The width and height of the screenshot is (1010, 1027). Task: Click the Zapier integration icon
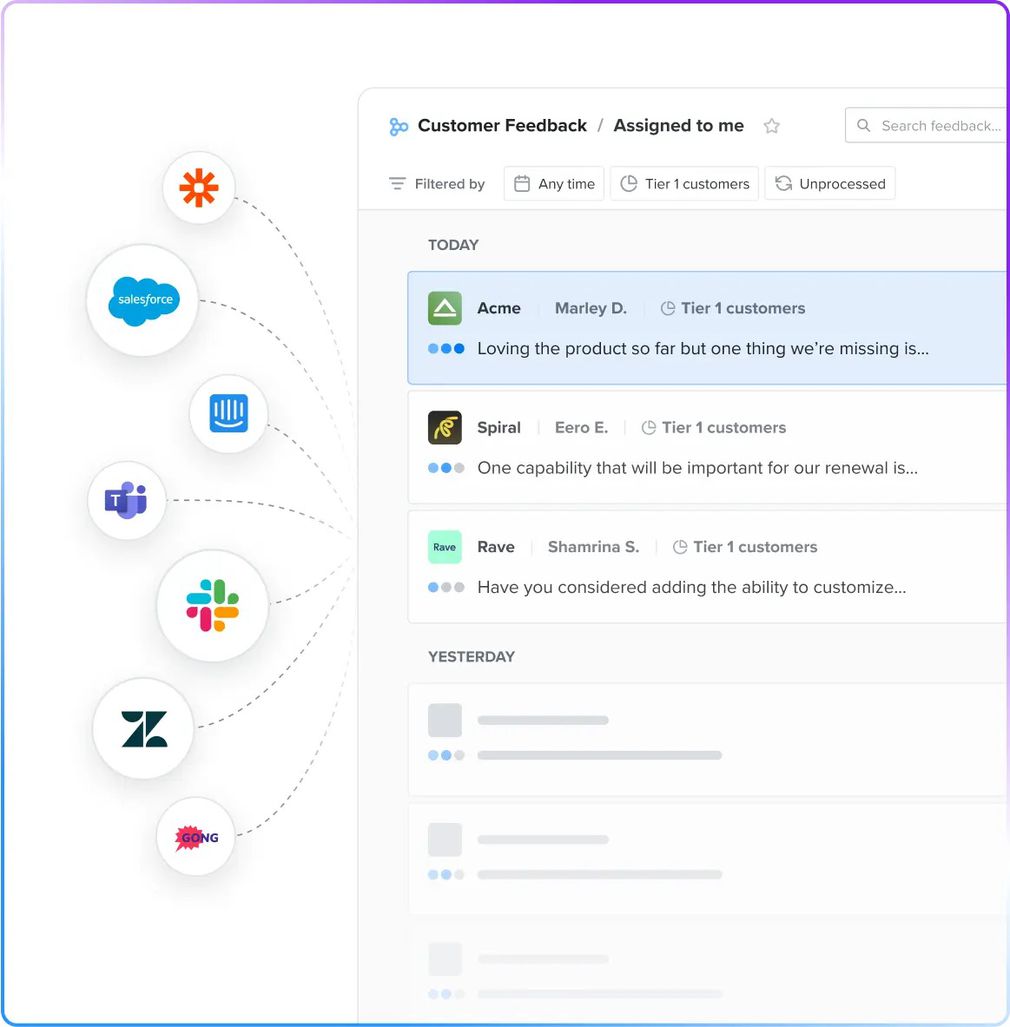(198, 188)
